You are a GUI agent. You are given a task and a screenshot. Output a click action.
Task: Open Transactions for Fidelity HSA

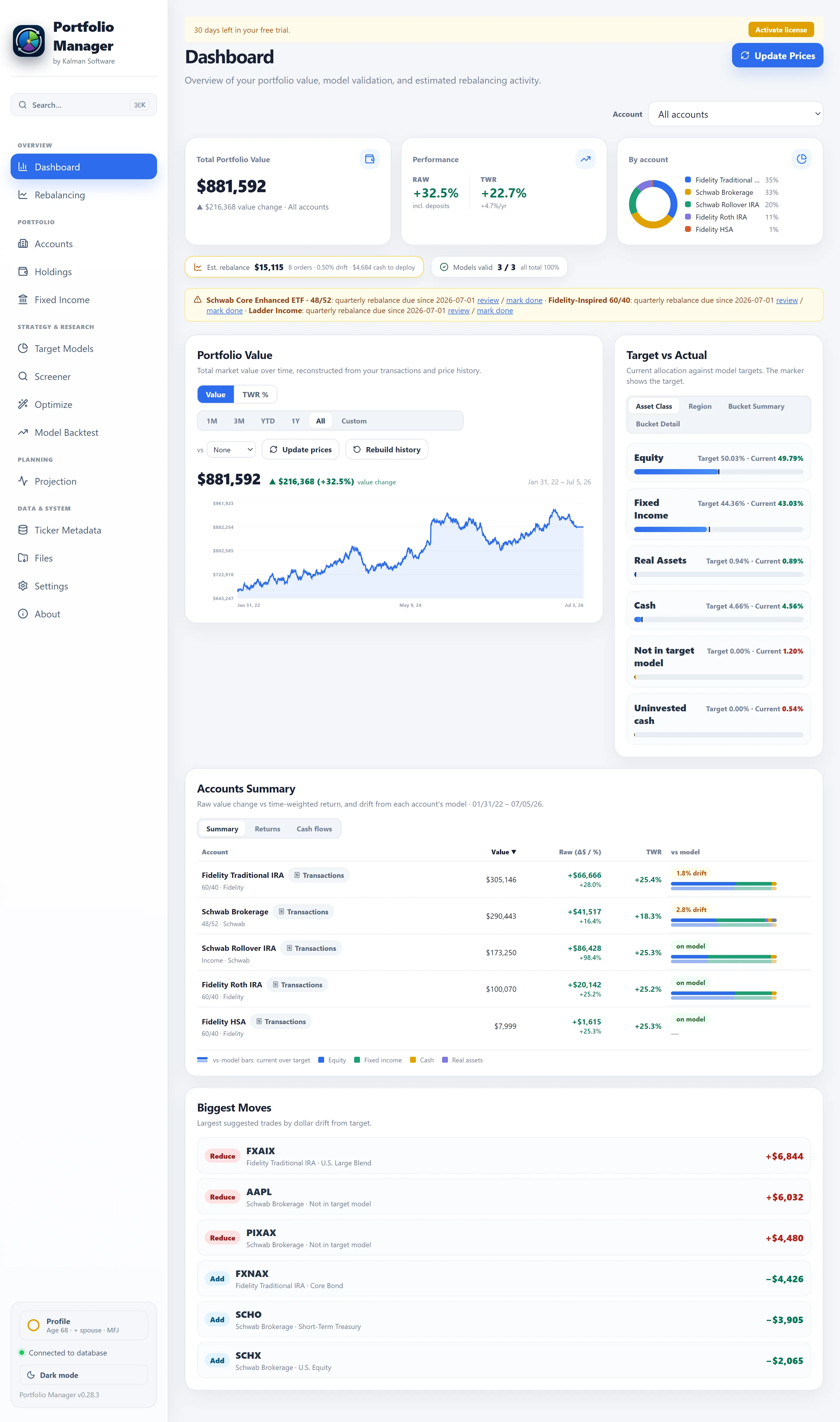[x=281, y=1021]
